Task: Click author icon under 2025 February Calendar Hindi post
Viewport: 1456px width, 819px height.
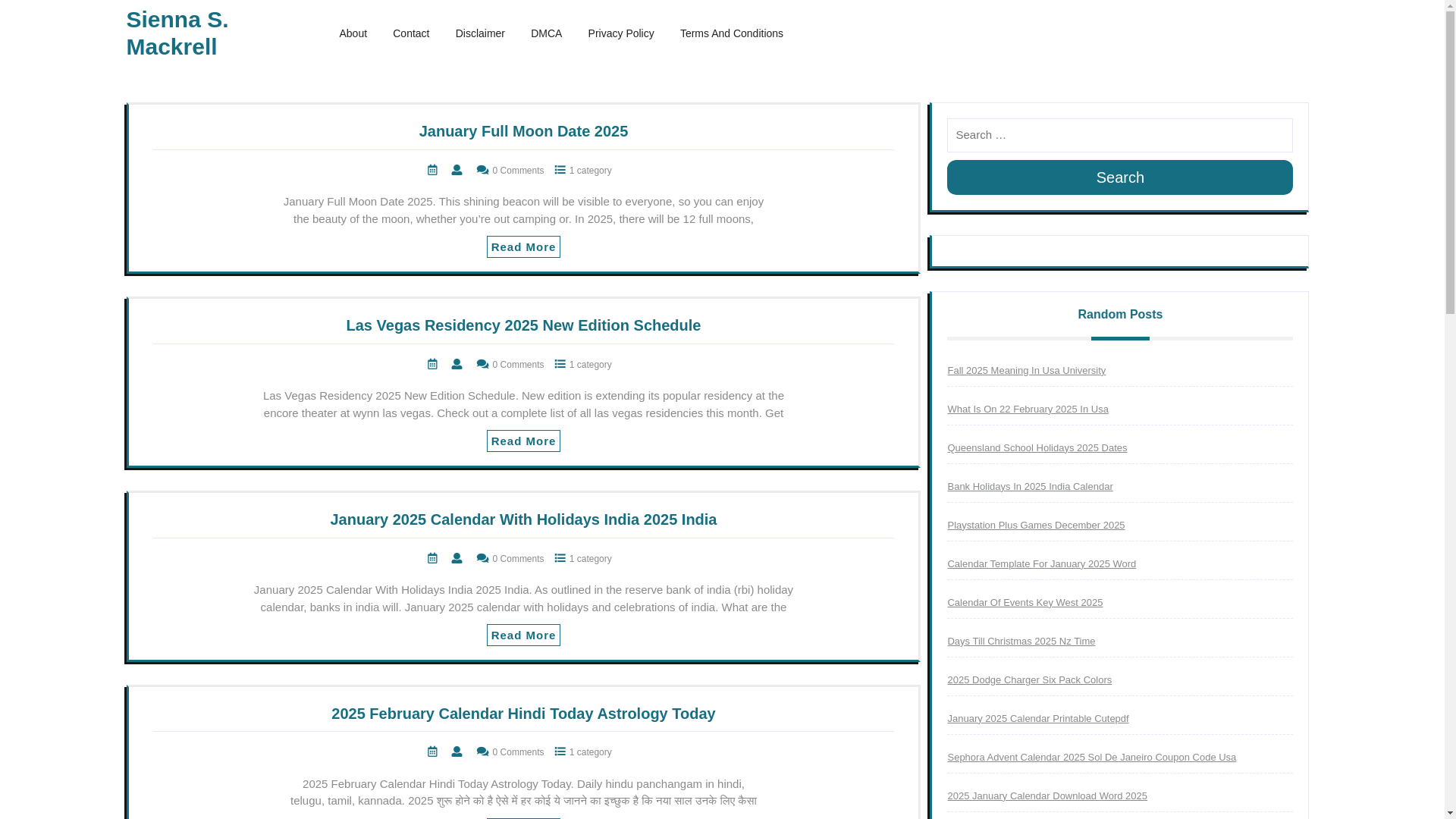Action: 457,752
